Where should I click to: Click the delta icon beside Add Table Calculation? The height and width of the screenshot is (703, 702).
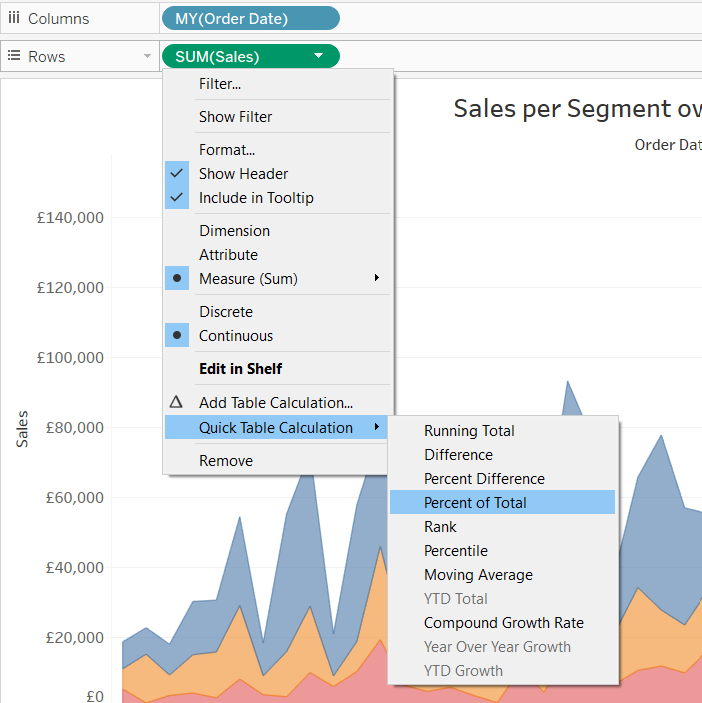177,402
